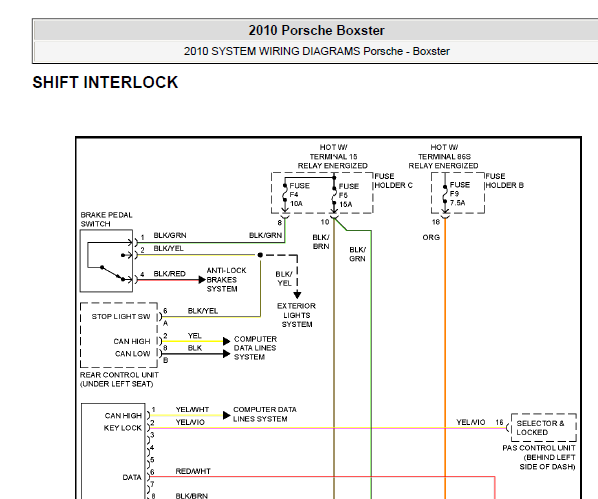598x499 pixels.
Task: Click the '2010 Porsche Boxster' title header
Action: [x=316, y=31]
